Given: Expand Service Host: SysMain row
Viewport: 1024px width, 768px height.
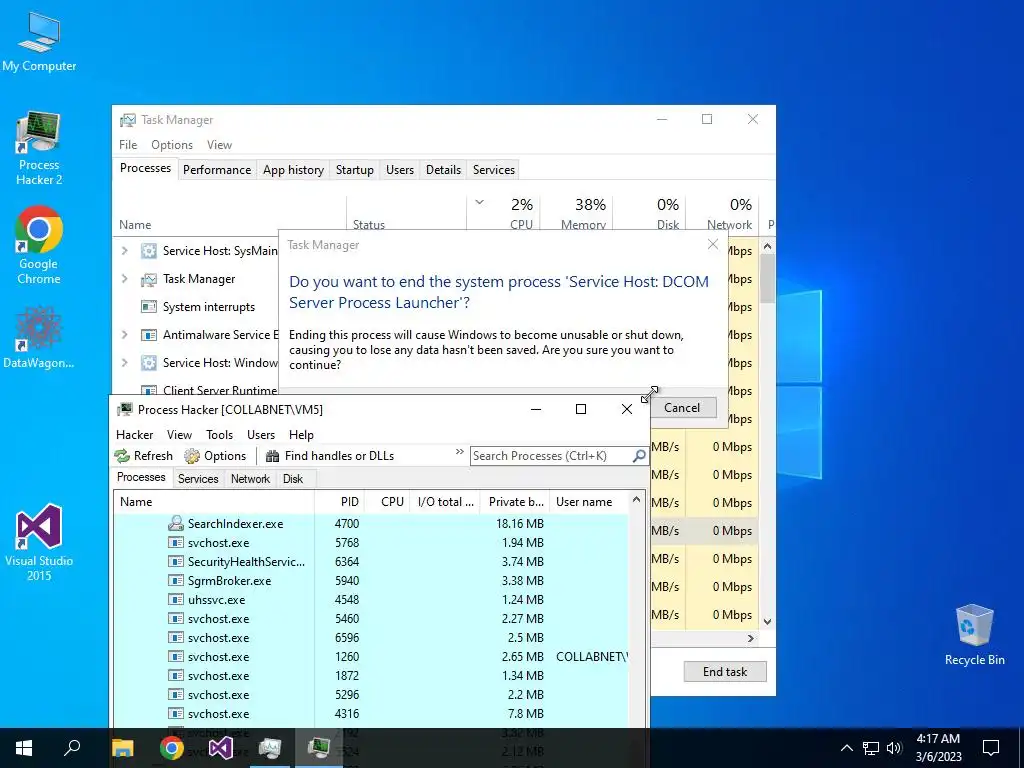Looking at the screenshot, I should click(x=125, y=251).
